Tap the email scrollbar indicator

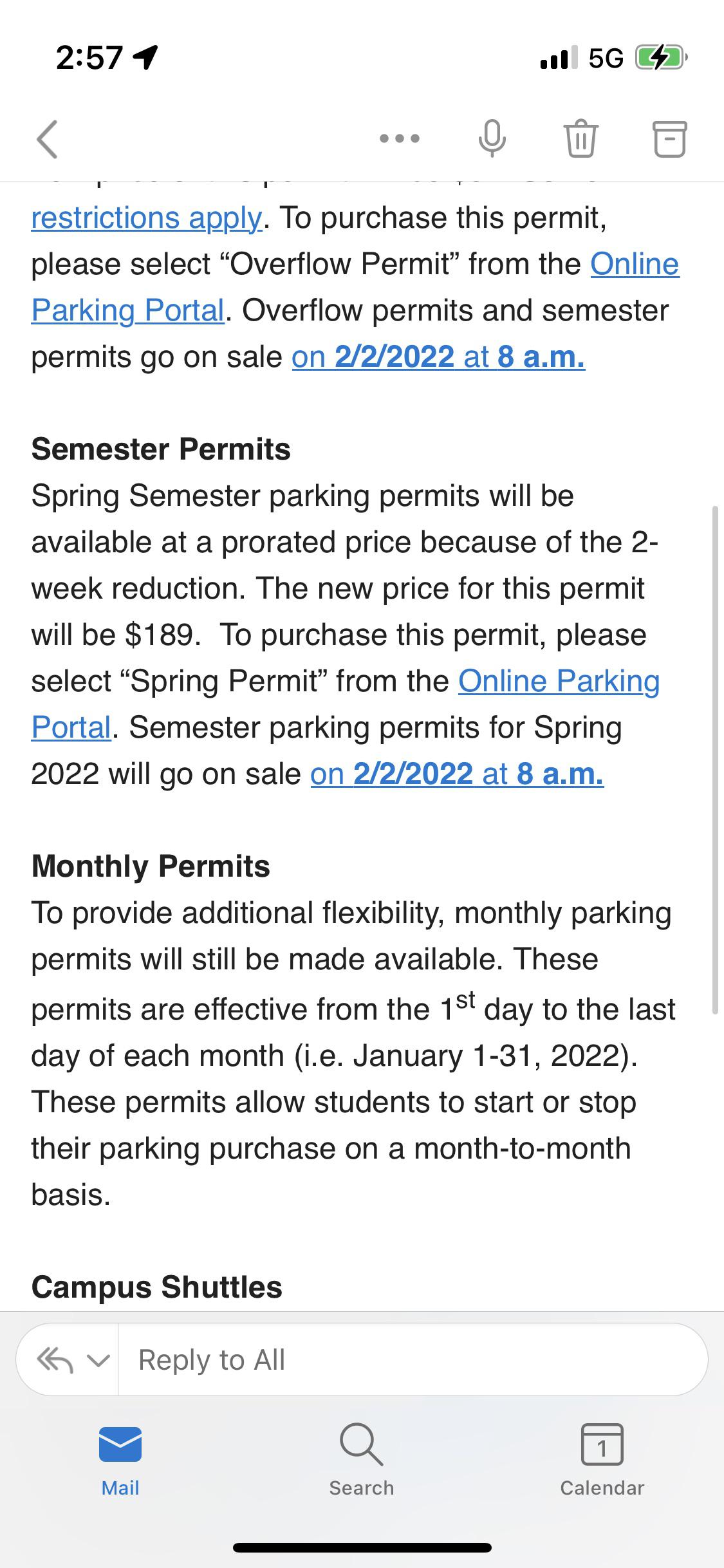[714, 760]
